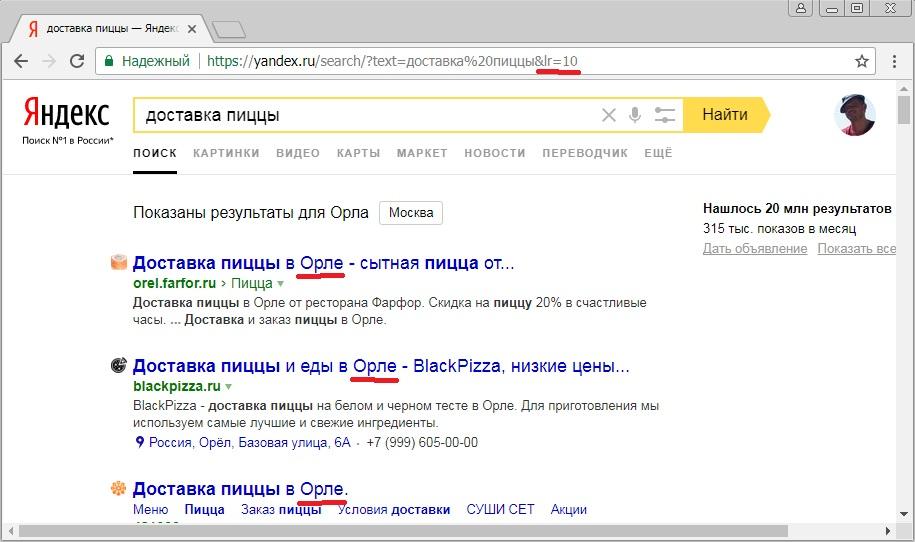The height and width of the screenshot is (542, 915).
Task: Open the МАРКЕТ tab
Action: point(422,153)
